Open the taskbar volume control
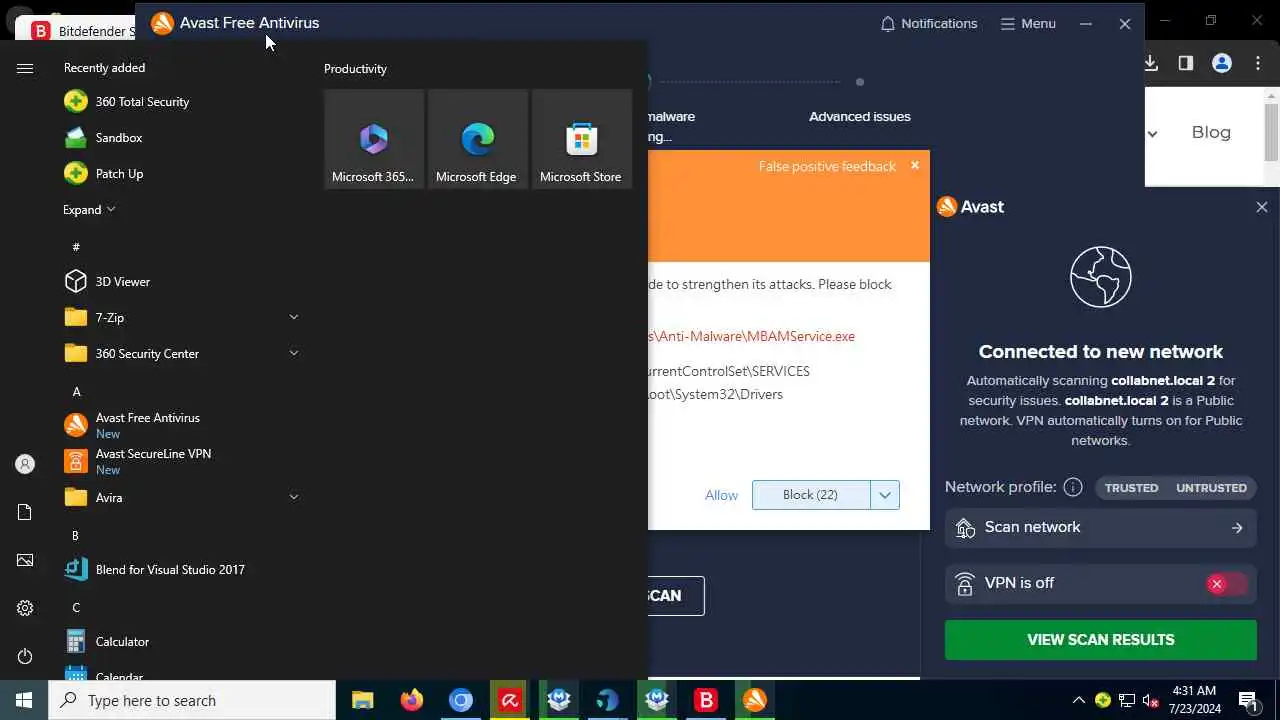 coord(1151,700)
